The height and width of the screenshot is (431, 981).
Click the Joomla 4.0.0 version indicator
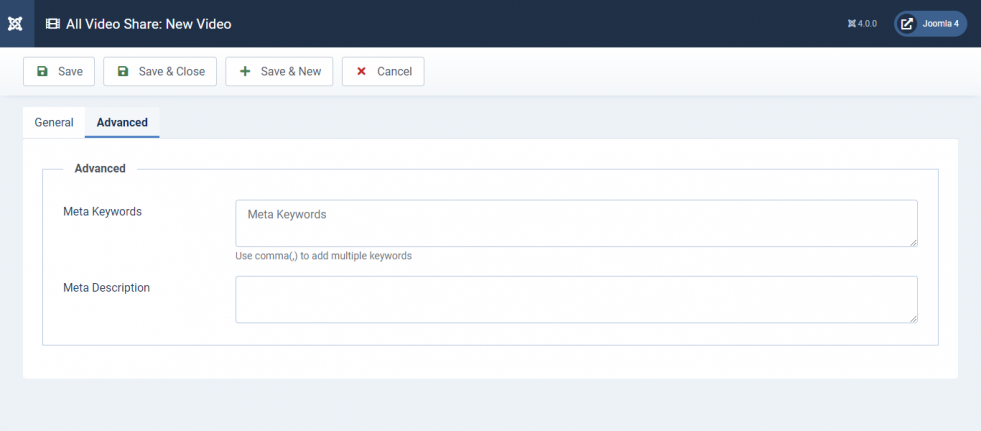(862, 24)
